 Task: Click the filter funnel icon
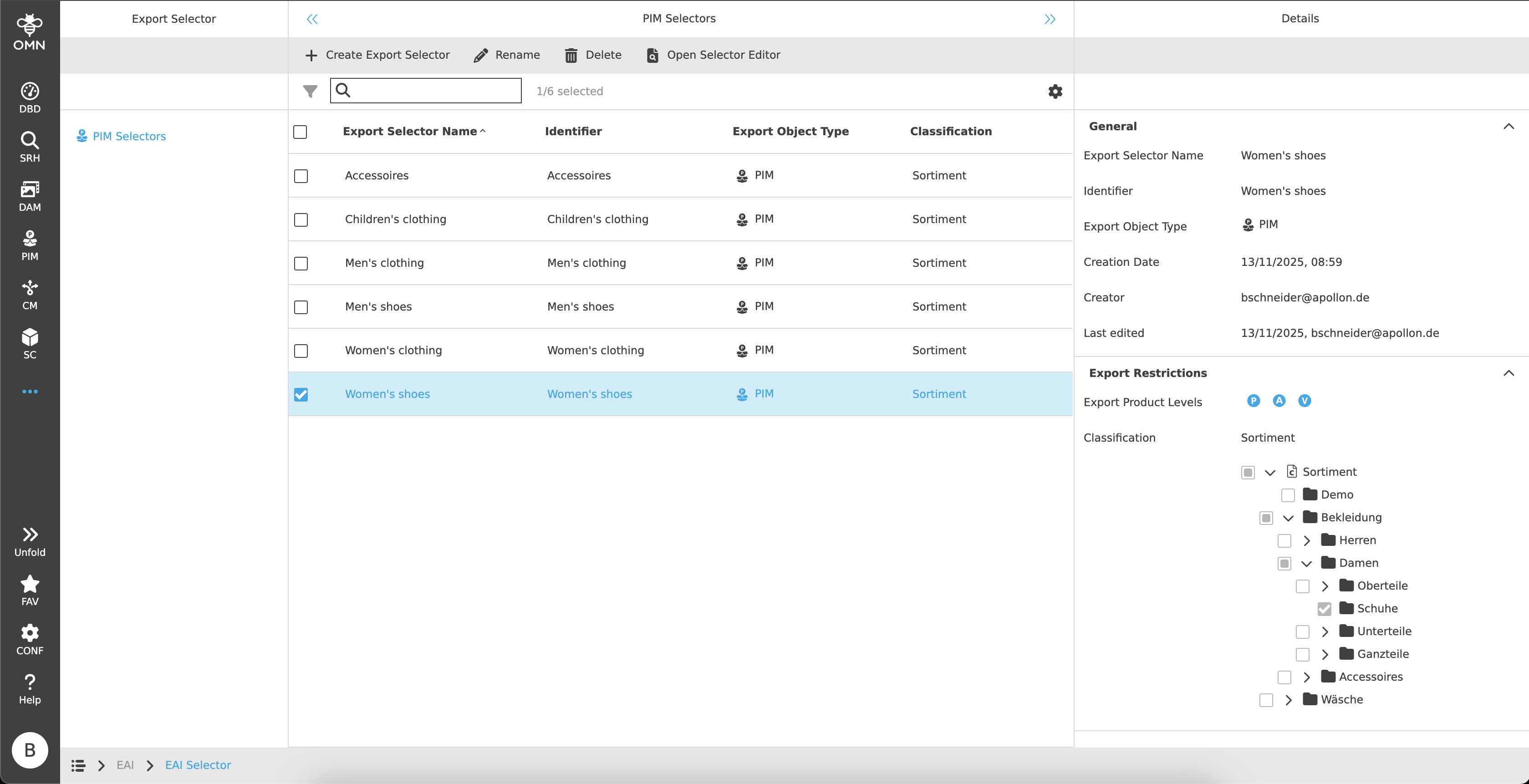click(310, 92)
